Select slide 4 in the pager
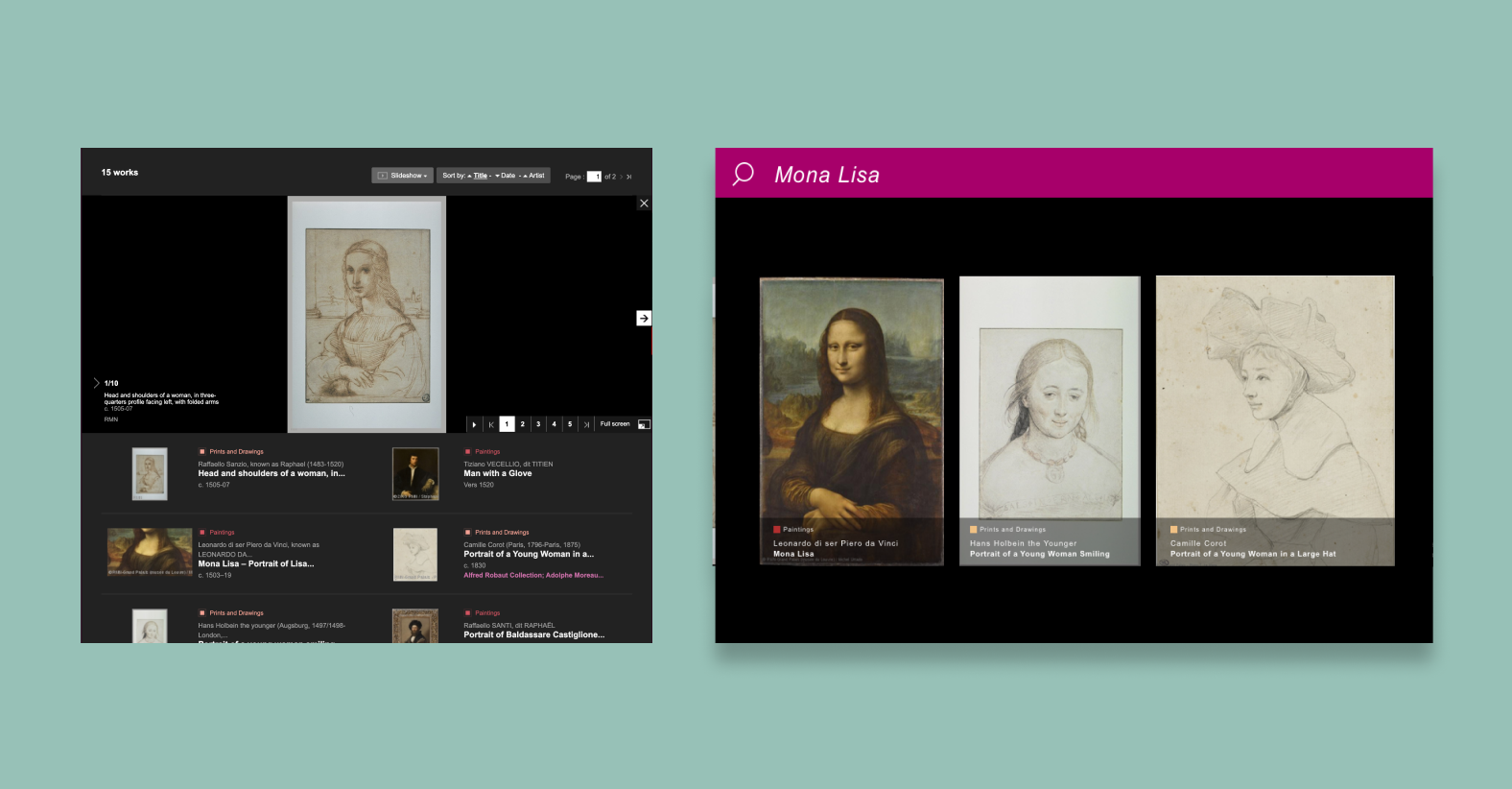Viewport: 1512px width, 789px height. [554, 424]
